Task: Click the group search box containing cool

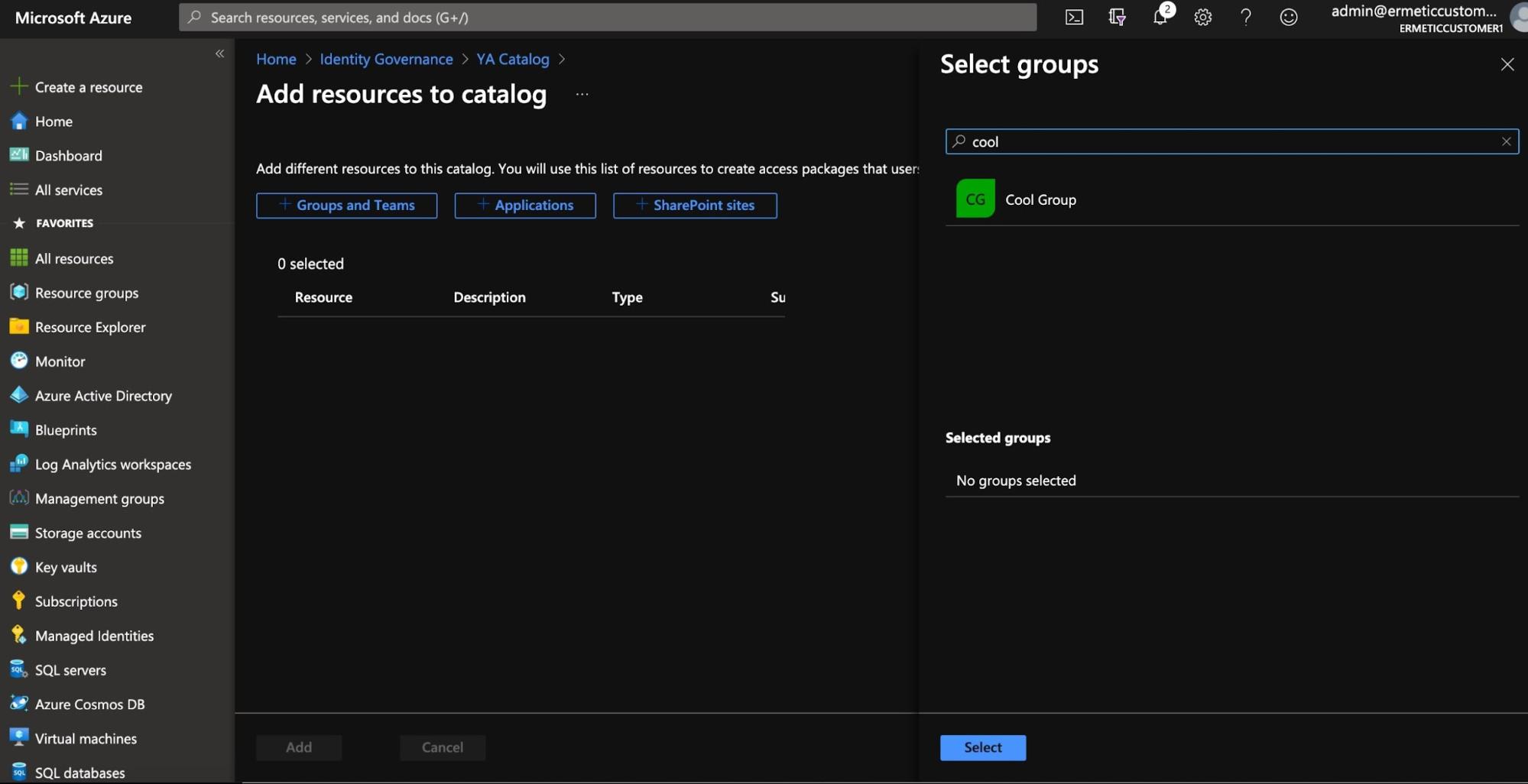Action: pos(1231,141)
